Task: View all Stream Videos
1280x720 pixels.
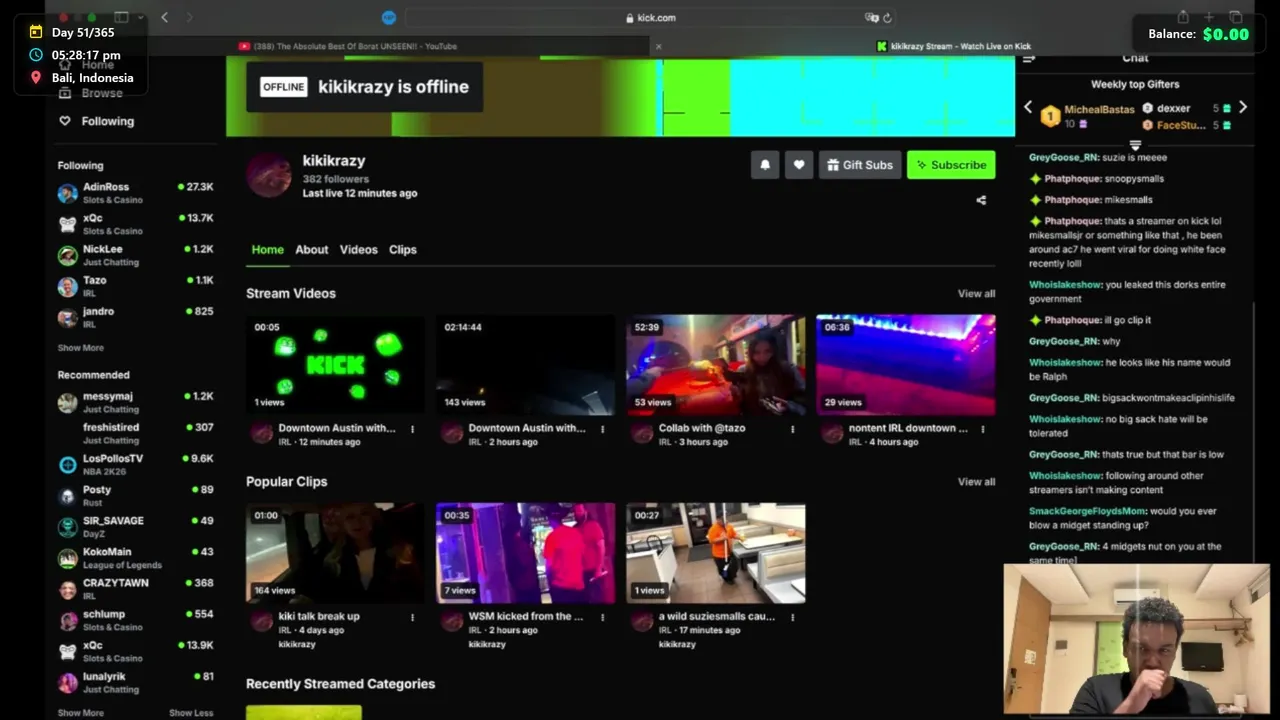Action: tap(976, 294)
